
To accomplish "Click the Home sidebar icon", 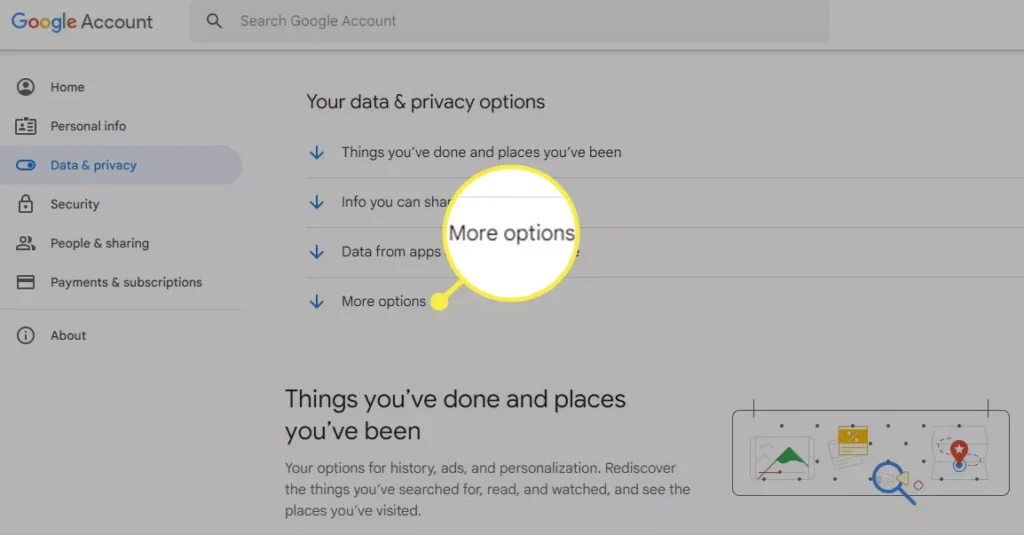I will click(26, 87).
